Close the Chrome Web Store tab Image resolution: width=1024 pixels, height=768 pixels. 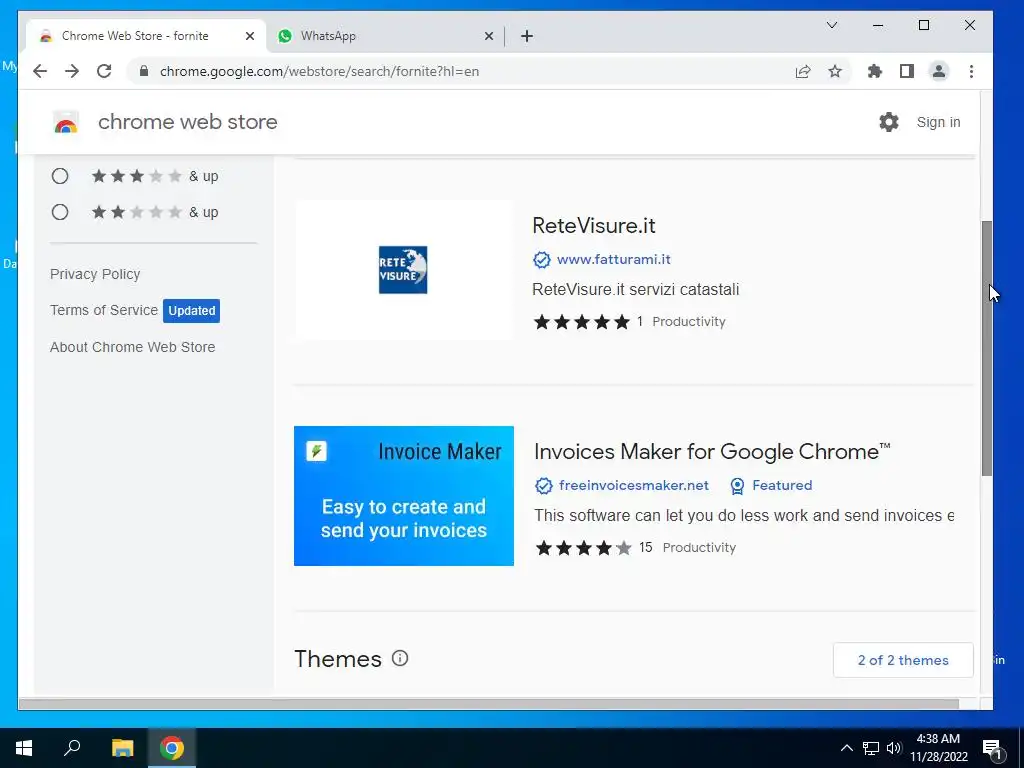coord(249,36)
